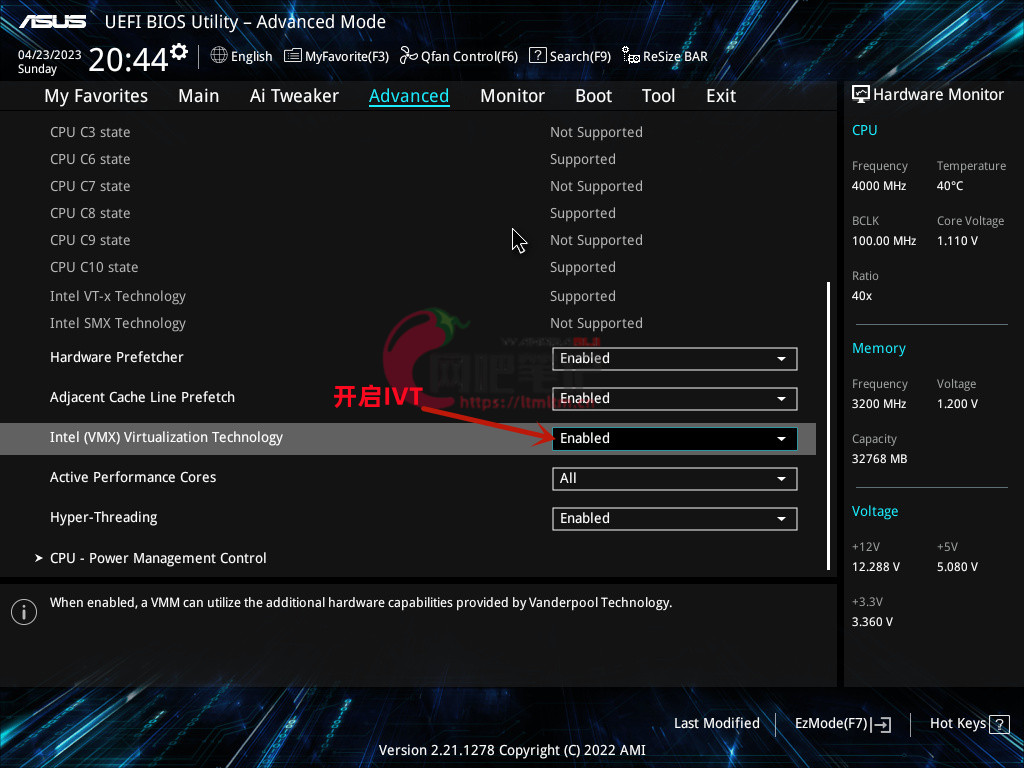Click the CPU temperature value 40°C
1024x768 pixels.
point(950,186)
